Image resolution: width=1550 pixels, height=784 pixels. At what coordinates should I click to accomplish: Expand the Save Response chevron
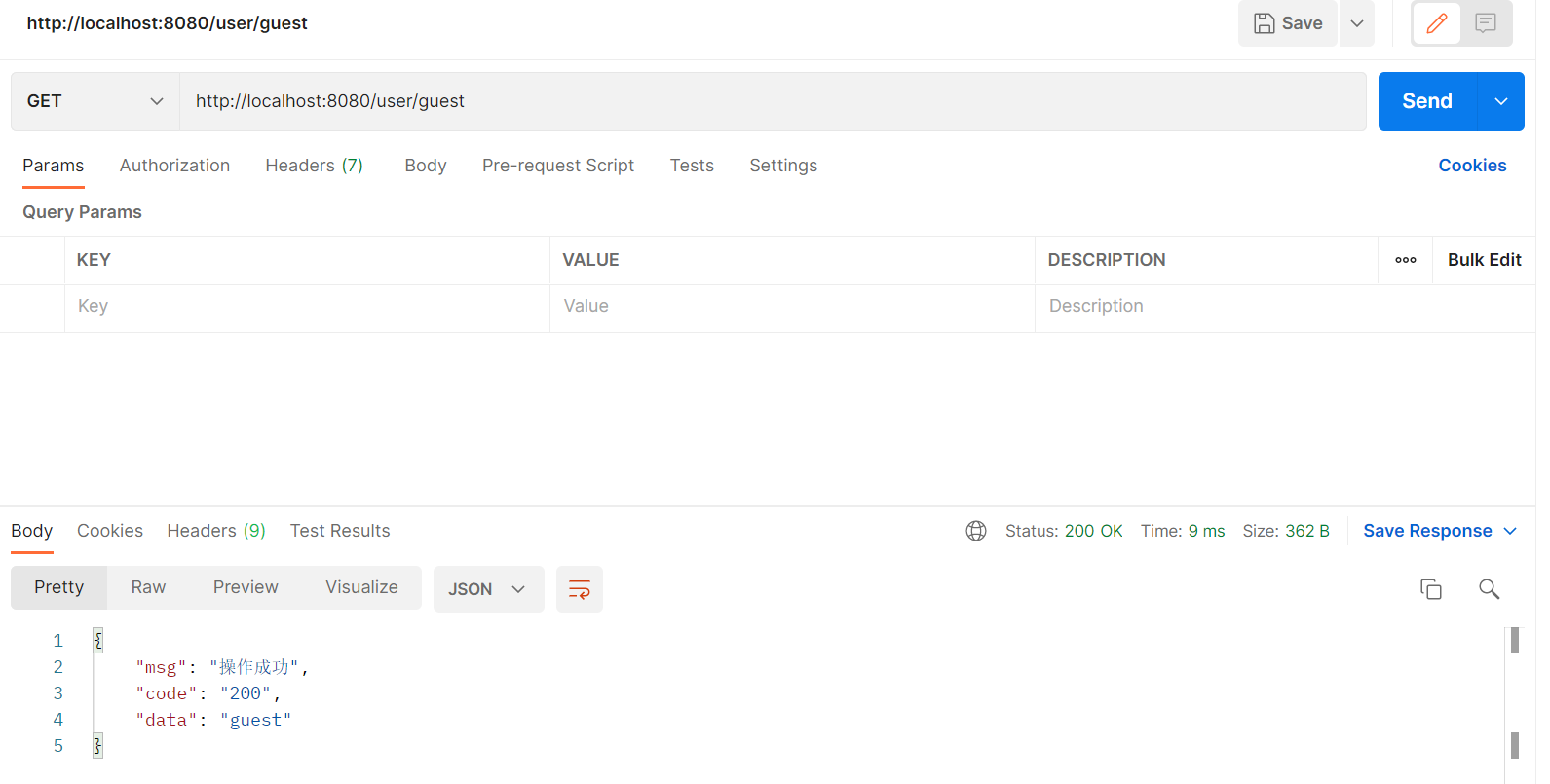(1510, 531)
